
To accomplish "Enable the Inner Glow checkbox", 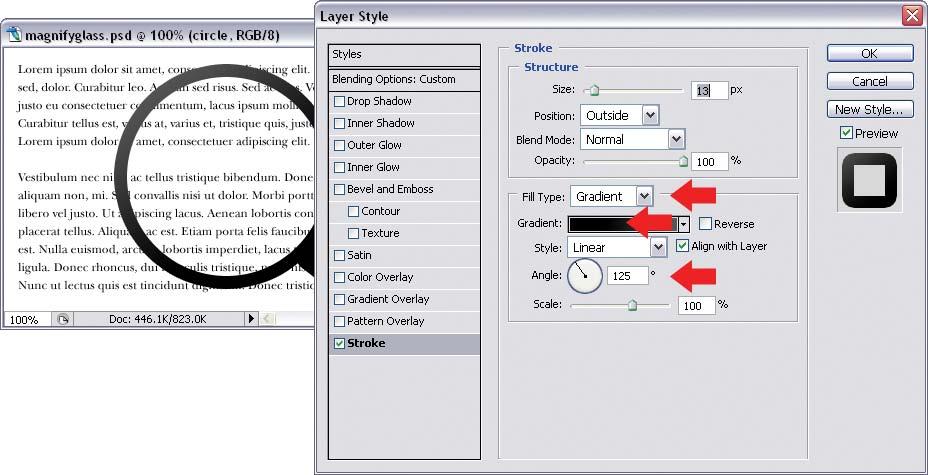I will tap(339, 167).
